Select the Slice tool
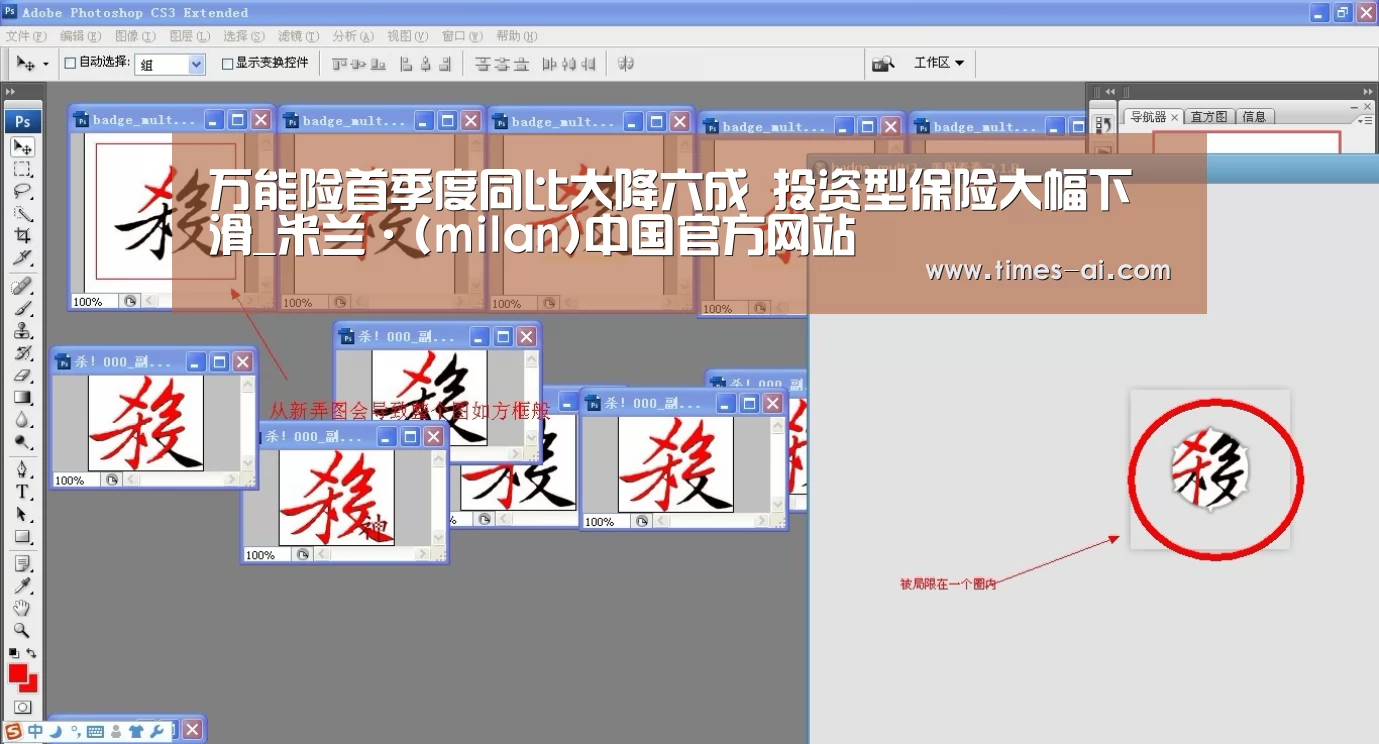This screenshot has width=1379, height=744. point(22,258)
